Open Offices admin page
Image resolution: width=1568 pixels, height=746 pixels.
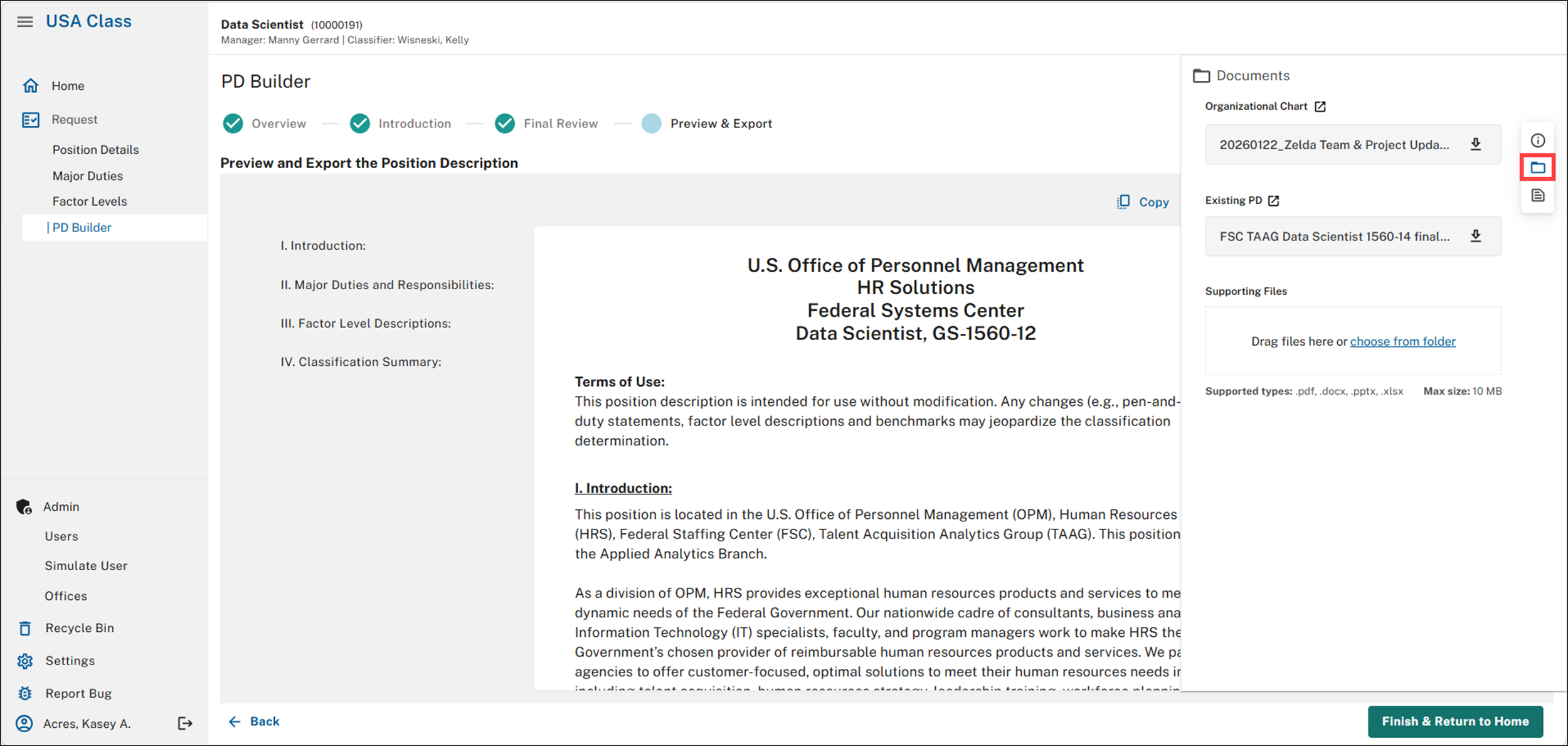click(66, 596)
